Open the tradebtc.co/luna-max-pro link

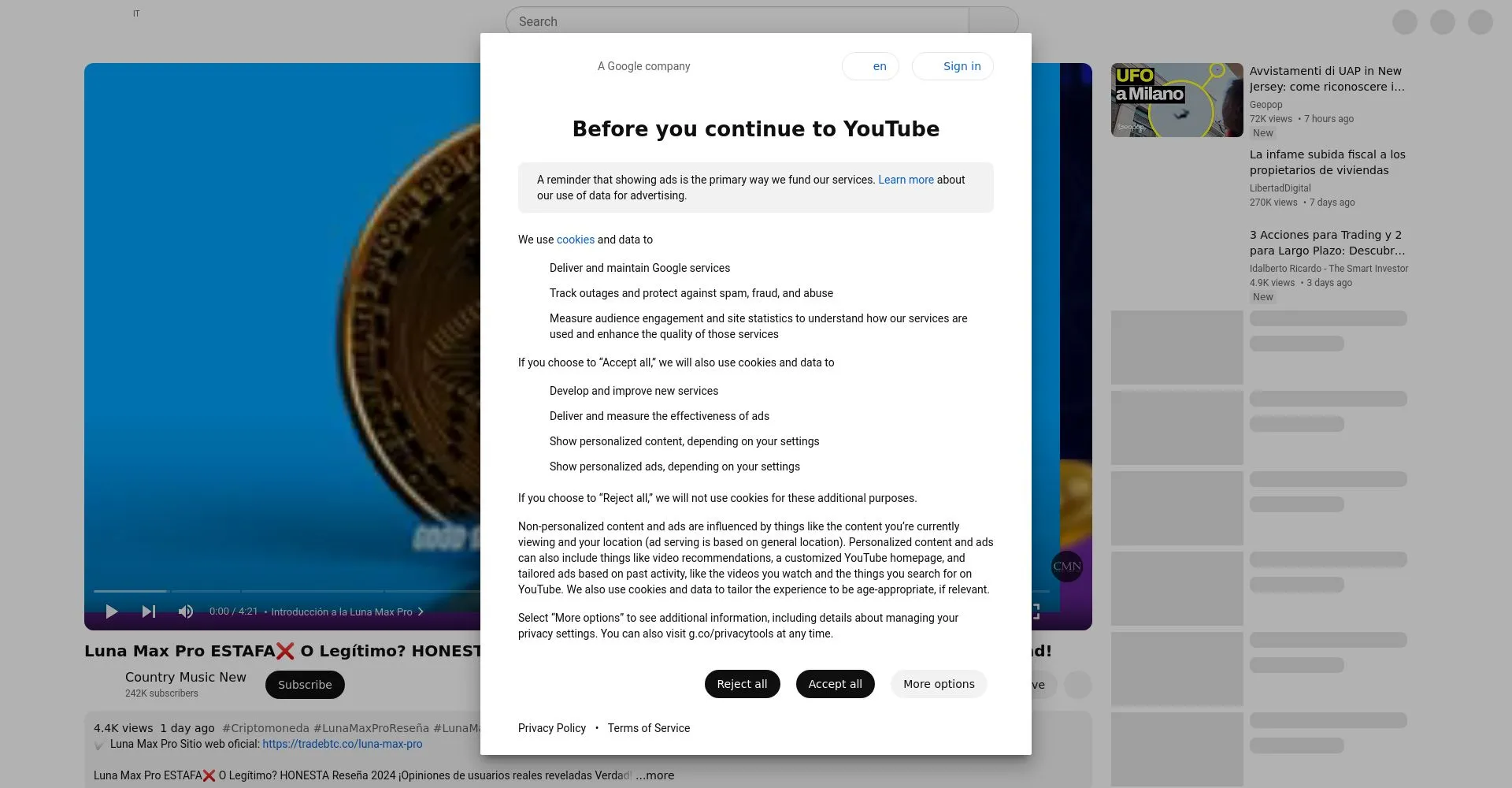click(x=342, y=744)
